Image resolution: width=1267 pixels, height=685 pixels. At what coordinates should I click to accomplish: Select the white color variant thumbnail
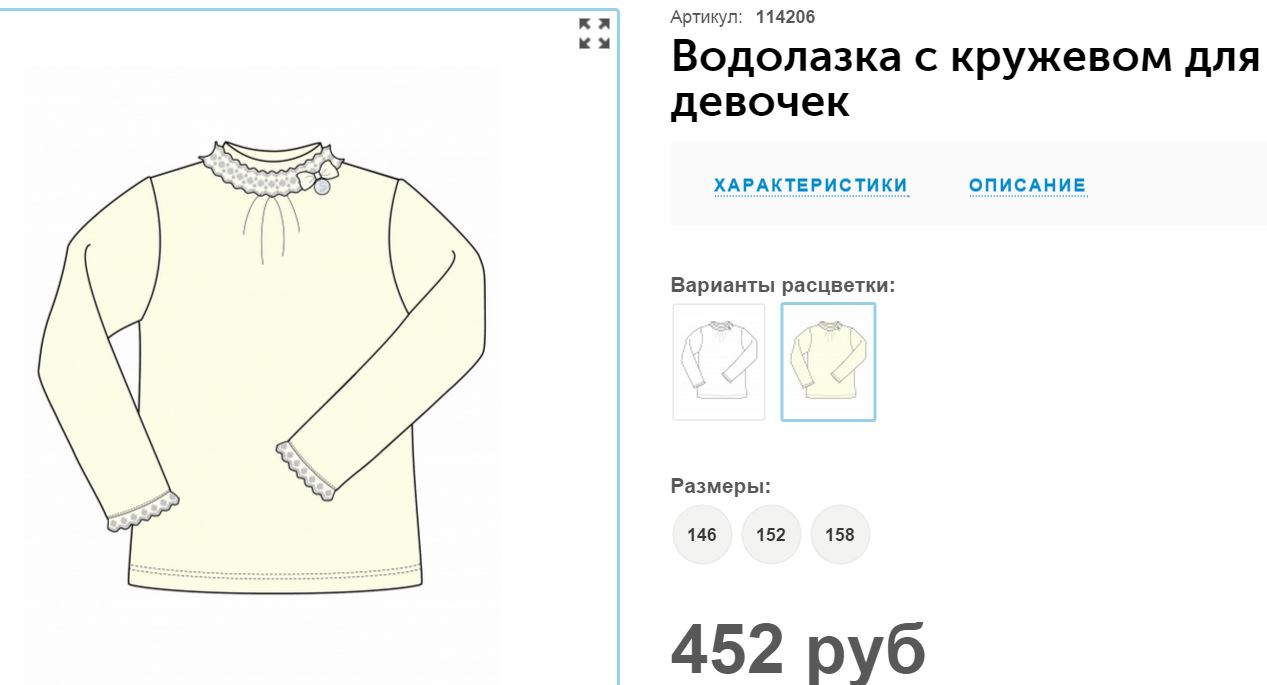click(719, 362)
